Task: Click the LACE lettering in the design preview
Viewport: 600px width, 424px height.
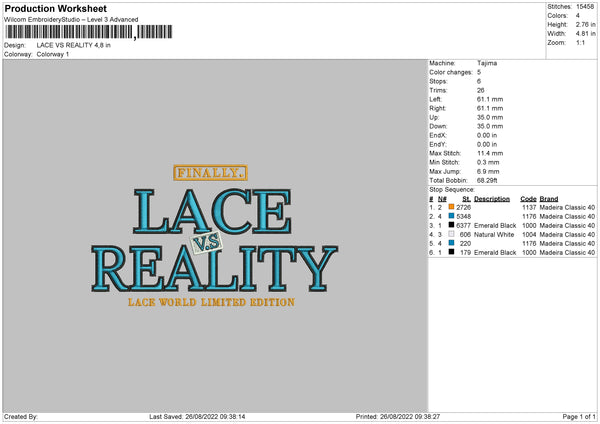Action: click(212, 211)
